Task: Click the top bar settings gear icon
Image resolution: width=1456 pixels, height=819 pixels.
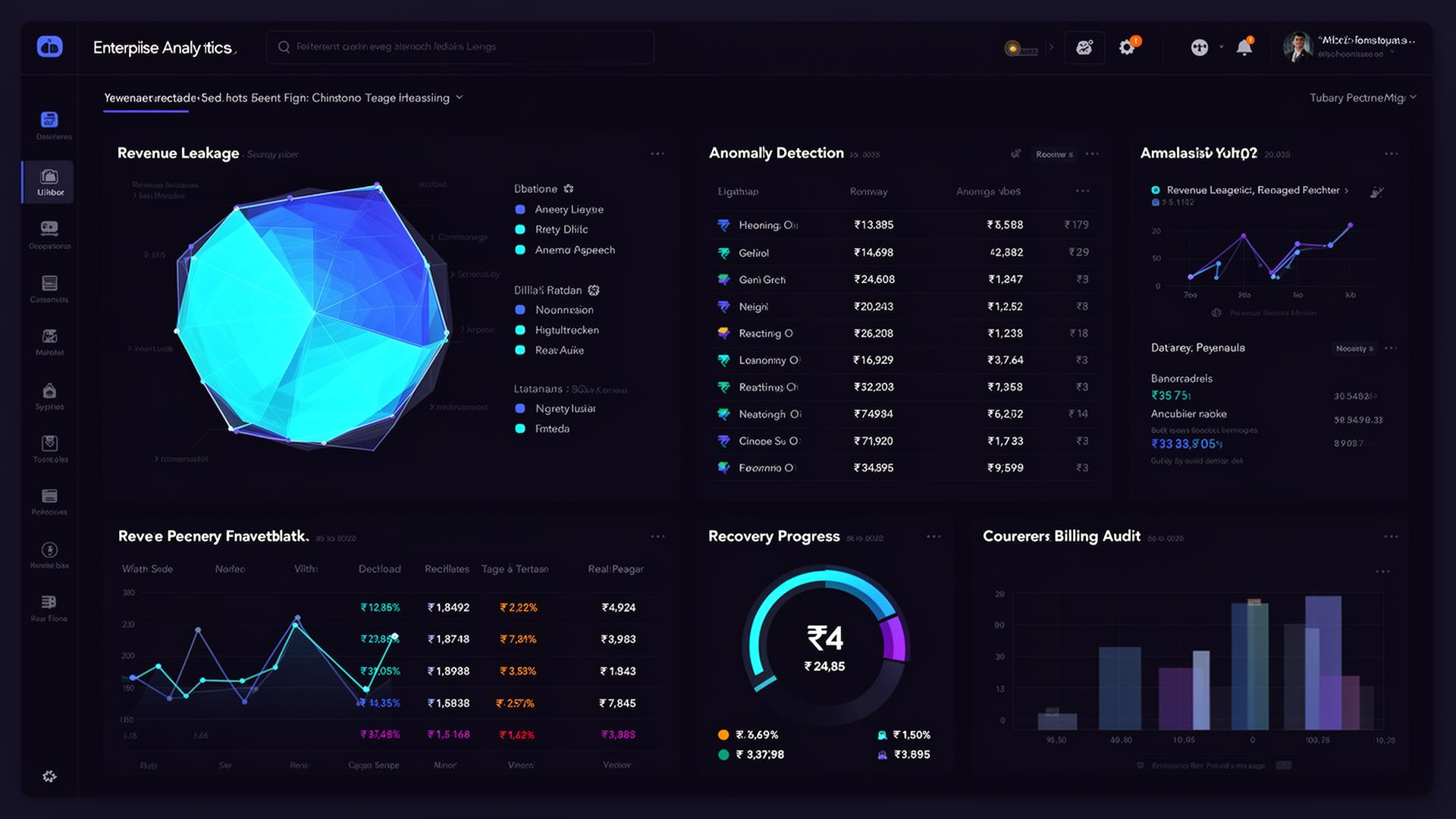Action: click(x=1127, y=48)
